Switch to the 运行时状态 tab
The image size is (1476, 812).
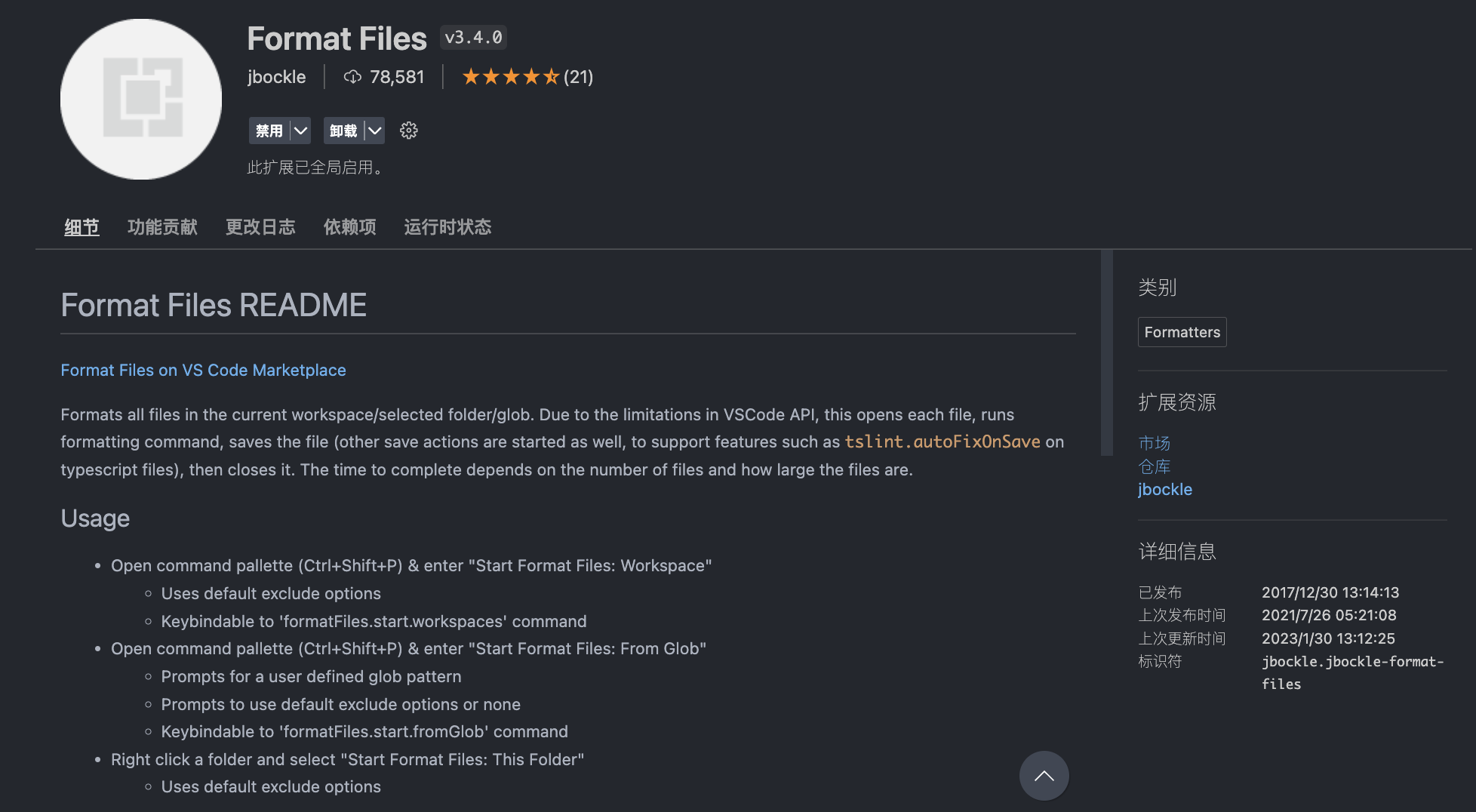pos(447,227)
